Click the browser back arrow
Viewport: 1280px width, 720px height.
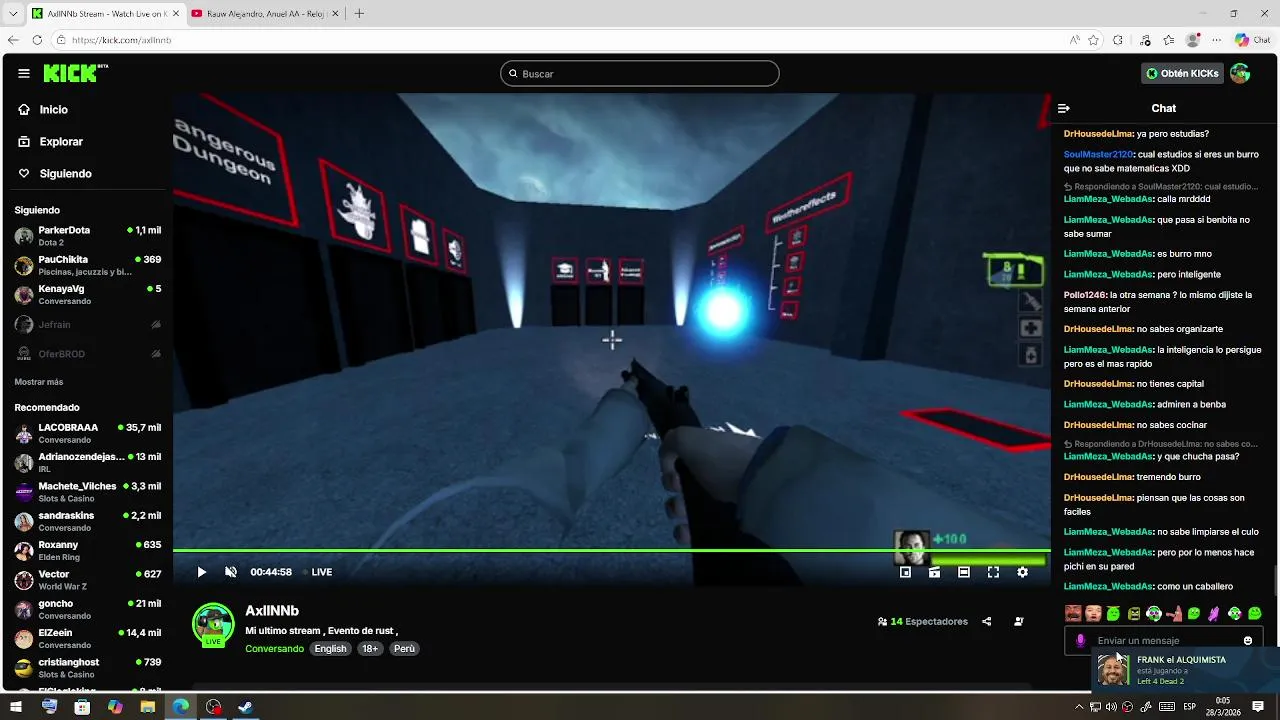[13, 40]
